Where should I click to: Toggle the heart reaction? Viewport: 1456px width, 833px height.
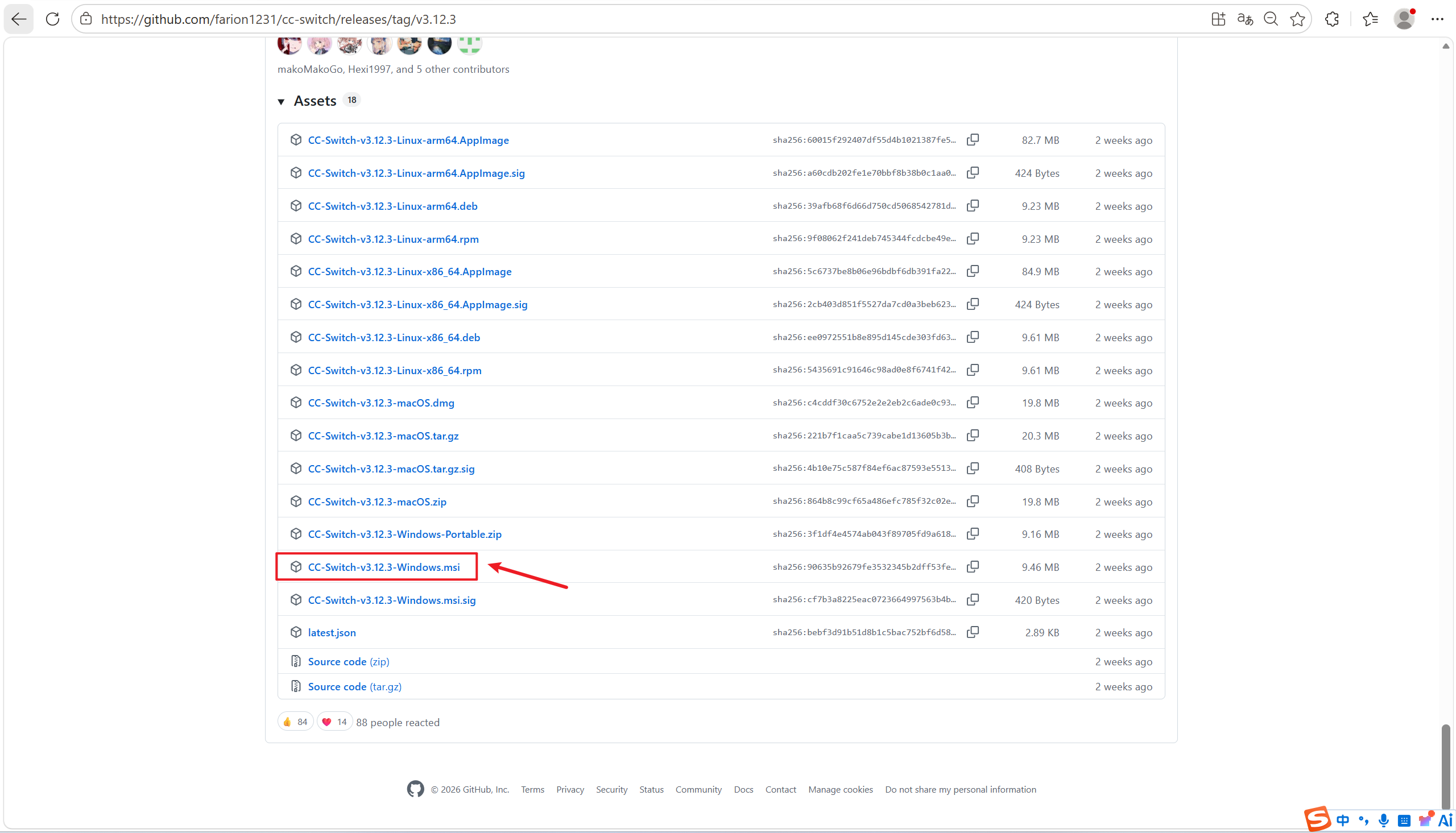pos(334,722)
